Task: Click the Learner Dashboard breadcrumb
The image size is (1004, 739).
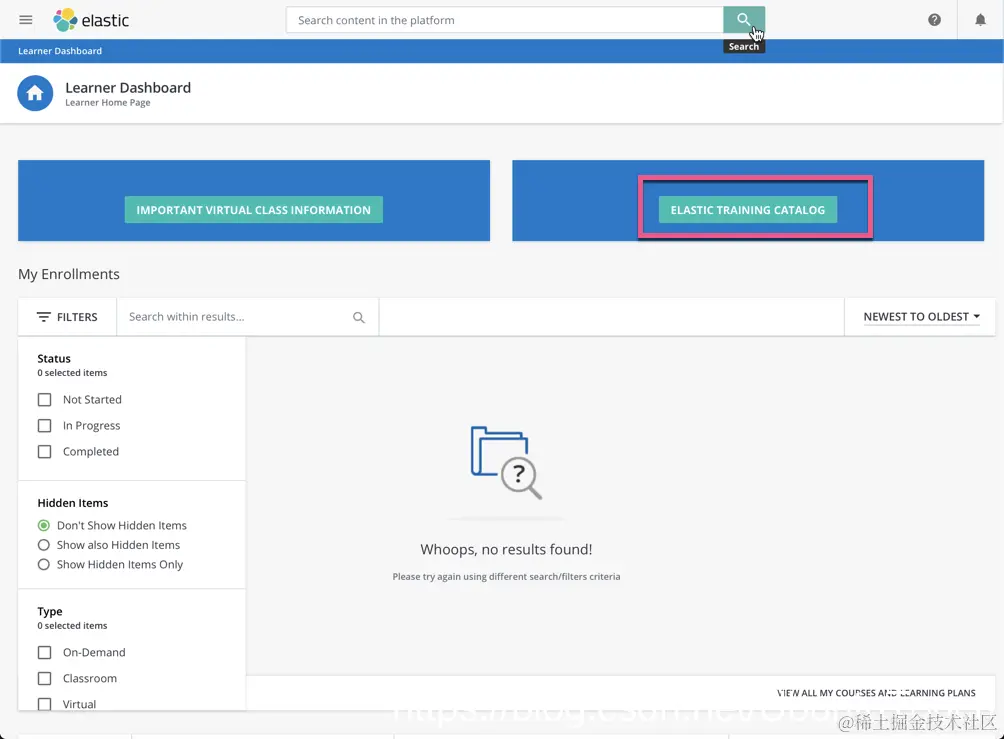Action: click(60, 51)
